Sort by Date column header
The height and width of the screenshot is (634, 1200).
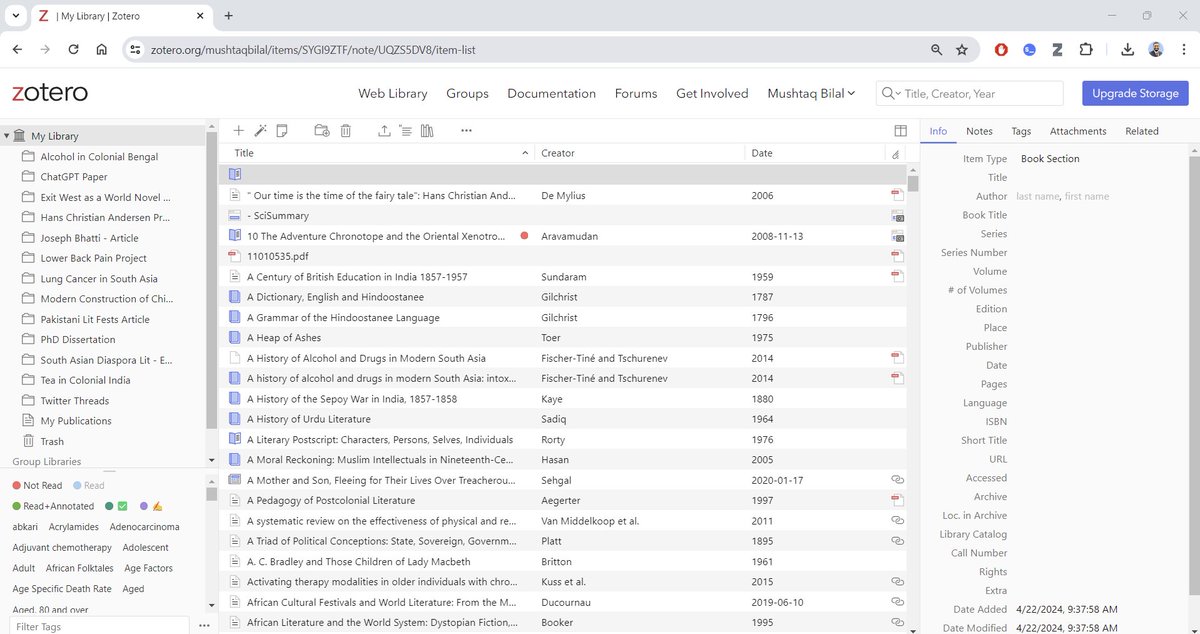pyautogui.click(x=815, y=153)
